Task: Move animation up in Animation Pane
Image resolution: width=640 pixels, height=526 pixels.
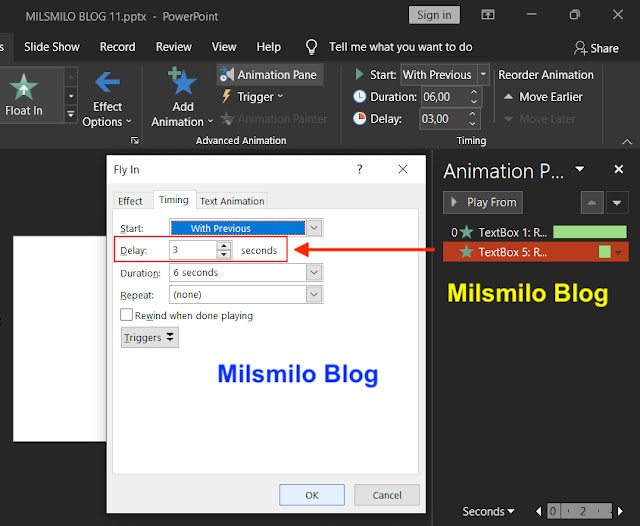Action: click(x=592, y=202)
